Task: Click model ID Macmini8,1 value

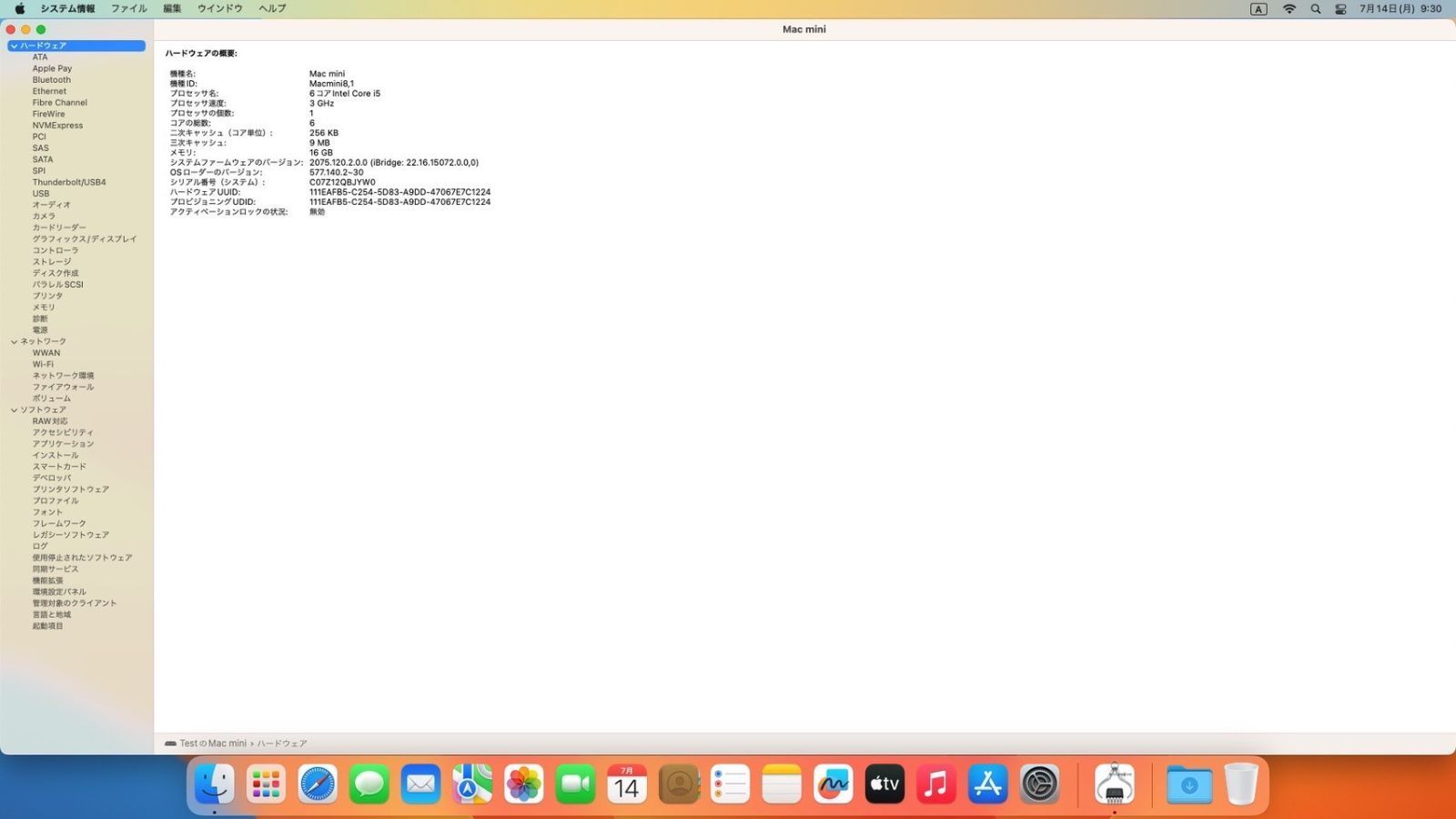Action: tap(331, 84)
